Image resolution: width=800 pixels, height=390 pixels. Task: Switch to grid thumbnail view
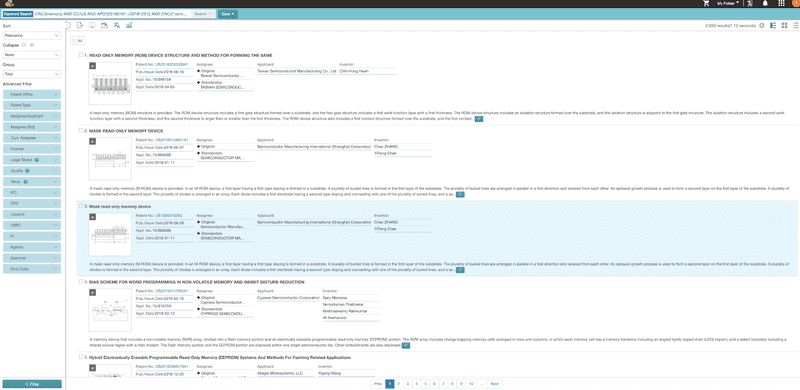[785, 25]
